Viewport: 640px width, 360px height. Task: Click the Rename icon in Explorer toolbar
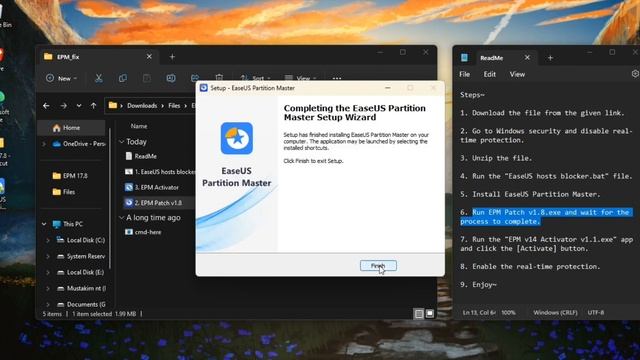click(171, 78)
